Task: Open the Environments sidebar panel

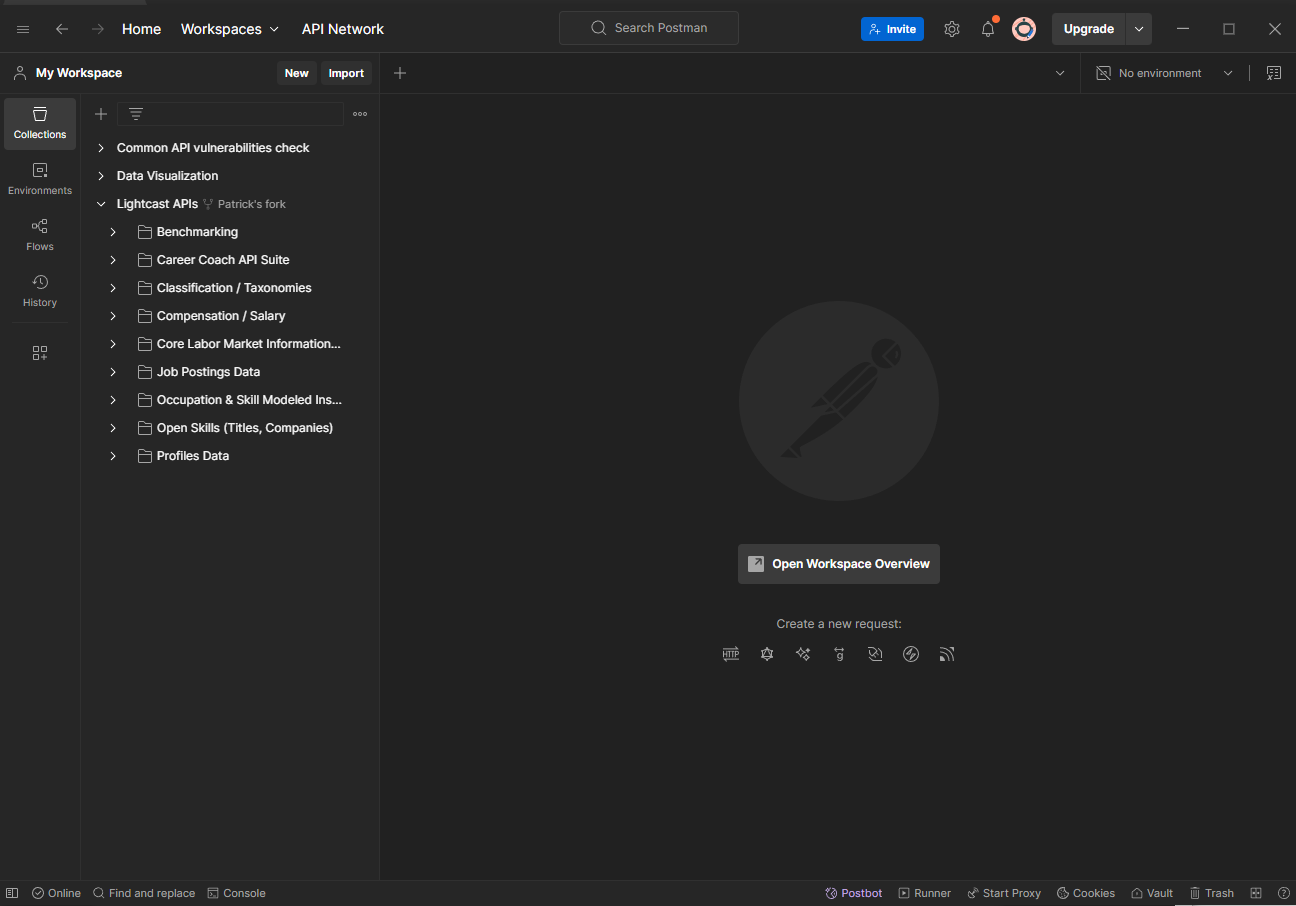Action: [x=40, y=179]
